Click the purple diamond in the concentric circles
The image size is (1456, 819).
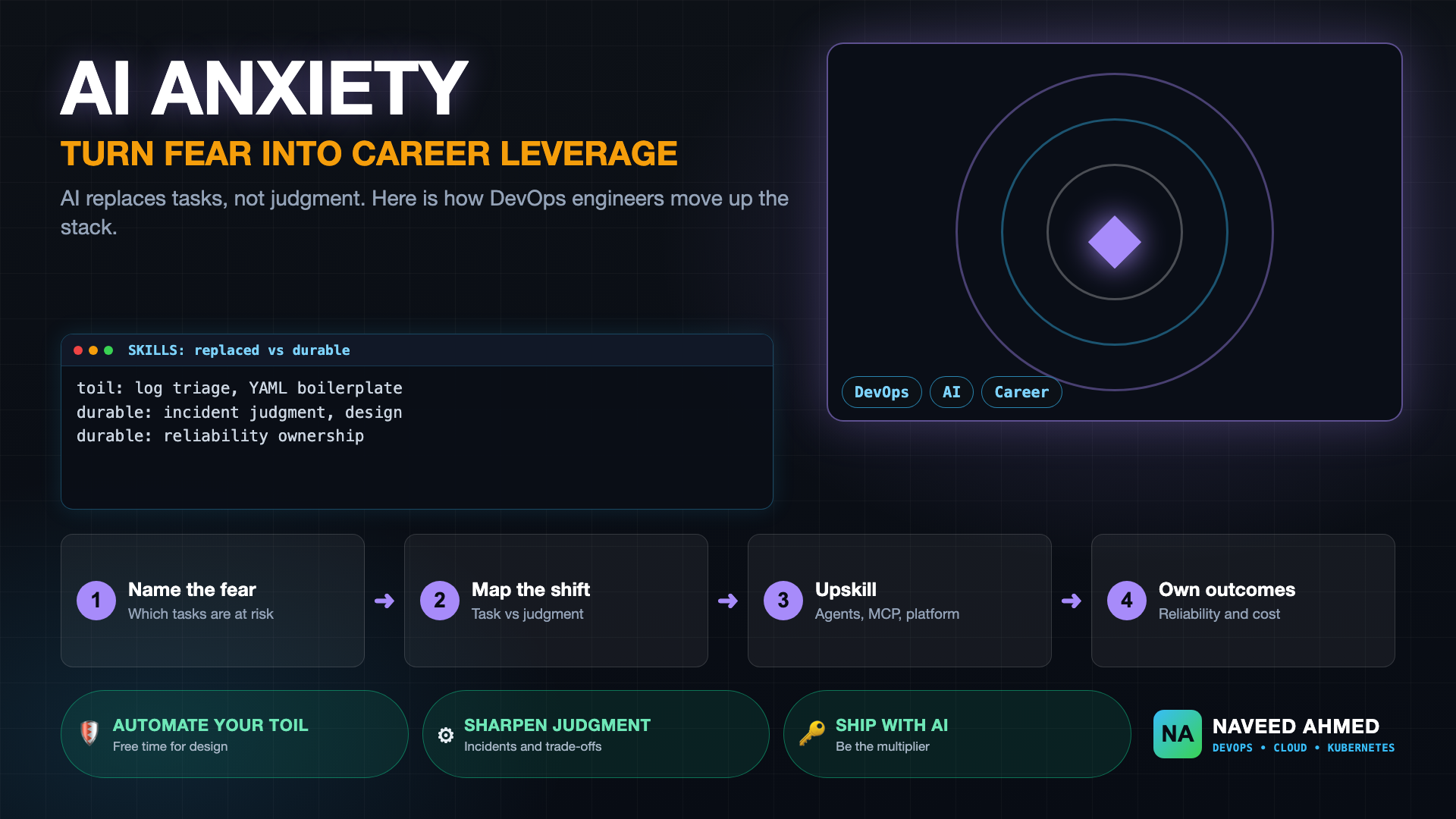click(x=1114, y=242)
